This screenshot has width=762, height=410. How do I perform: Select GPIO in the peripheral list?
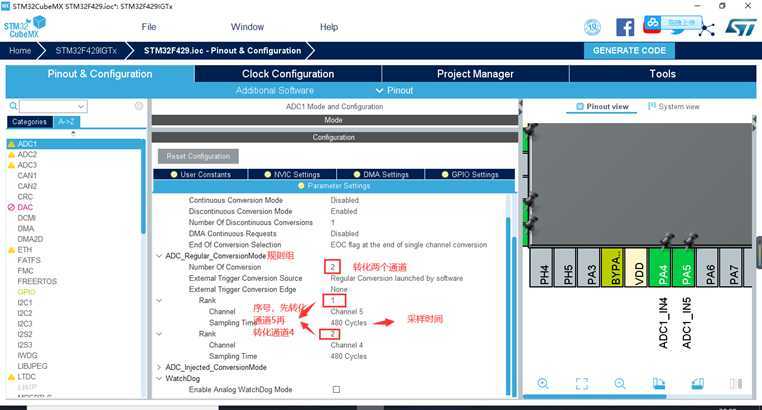(26, 292)
